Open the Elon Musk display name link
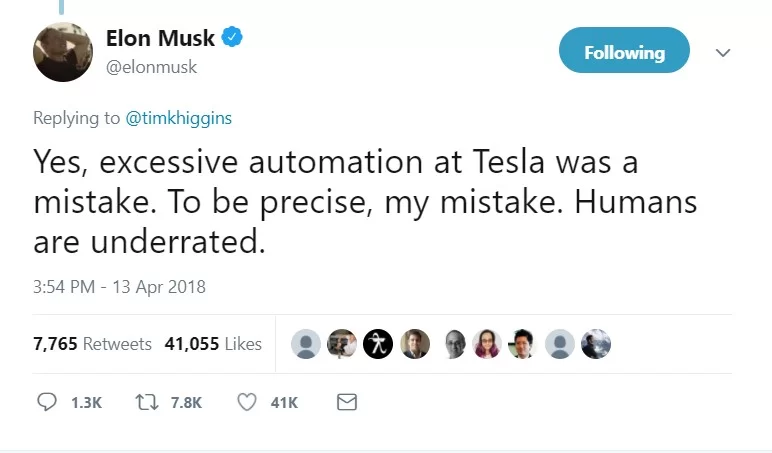The height and width of the screenshot is (453, 772). pyautogui.click(x=160, y=38)
